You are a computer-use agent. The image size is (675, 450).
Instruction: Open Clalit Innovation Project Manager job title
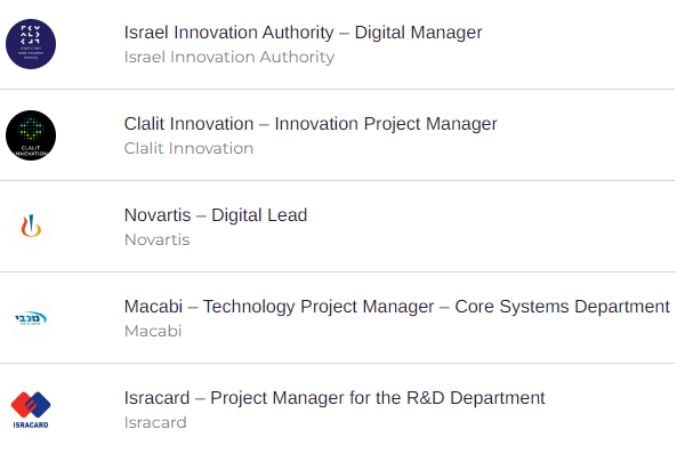(310, 124)
